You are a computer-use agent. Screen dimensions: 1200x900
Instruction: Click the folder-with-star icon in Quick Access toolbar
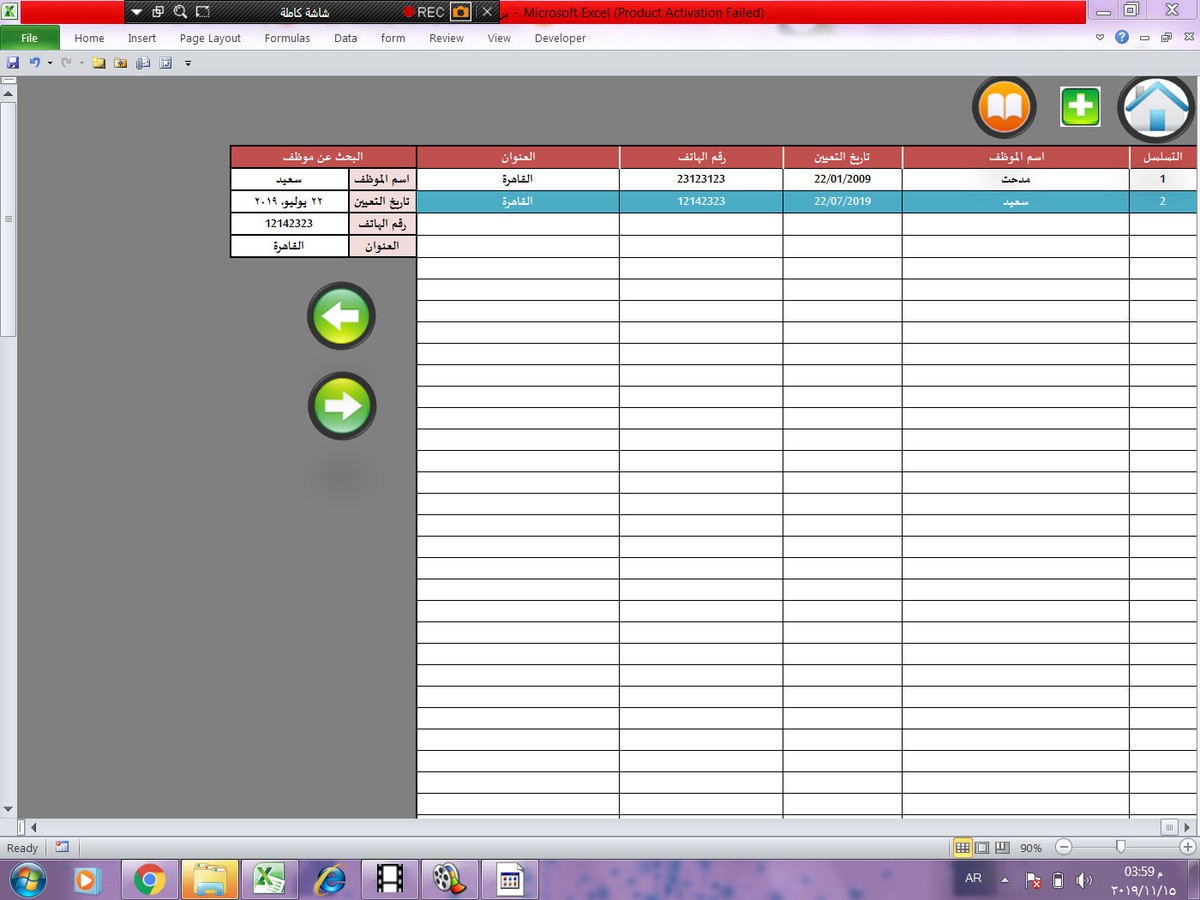(x=121, y=62)
